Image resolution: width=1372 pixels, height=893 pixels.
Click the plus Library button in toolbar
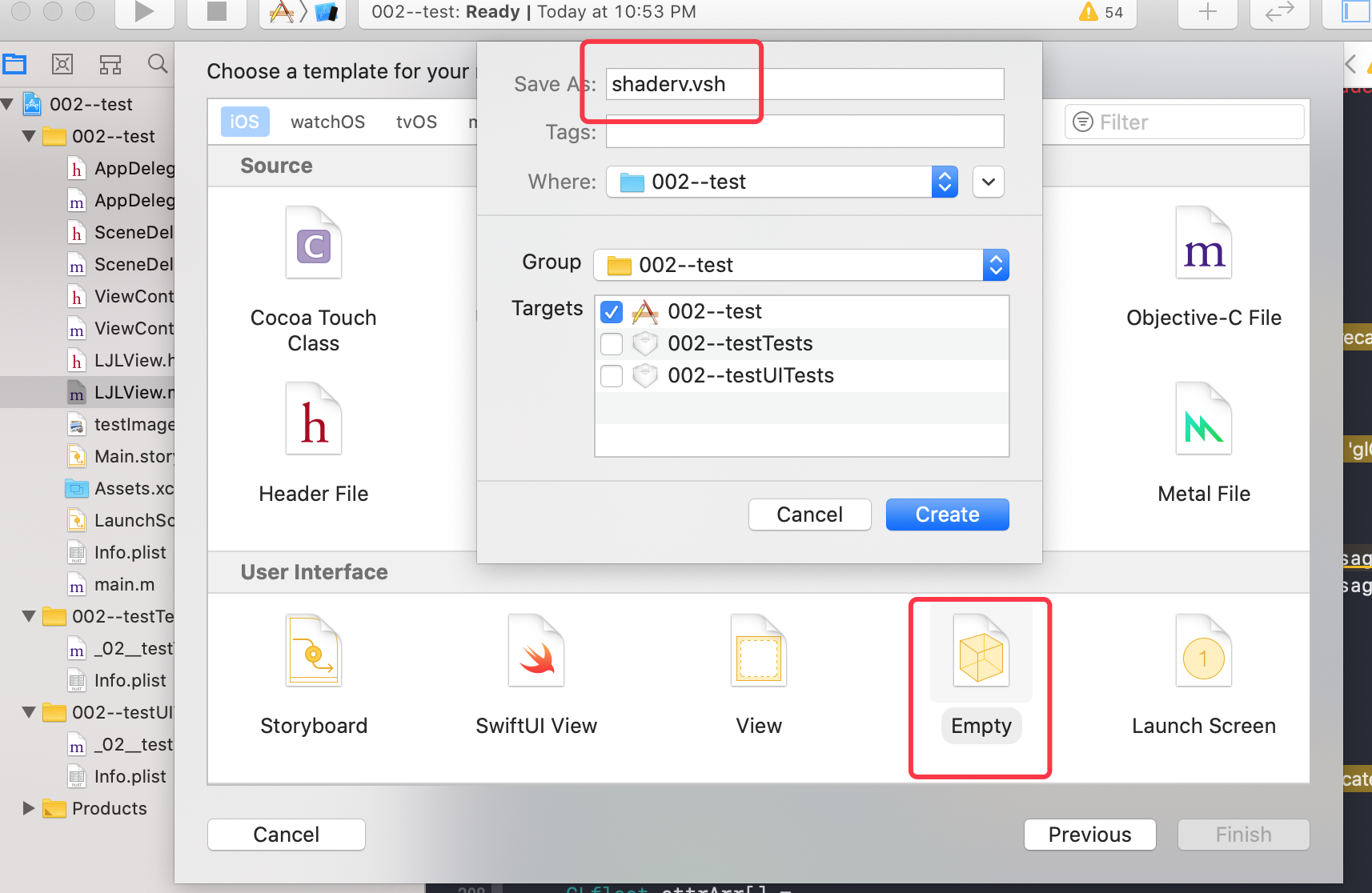[1208, 11]
